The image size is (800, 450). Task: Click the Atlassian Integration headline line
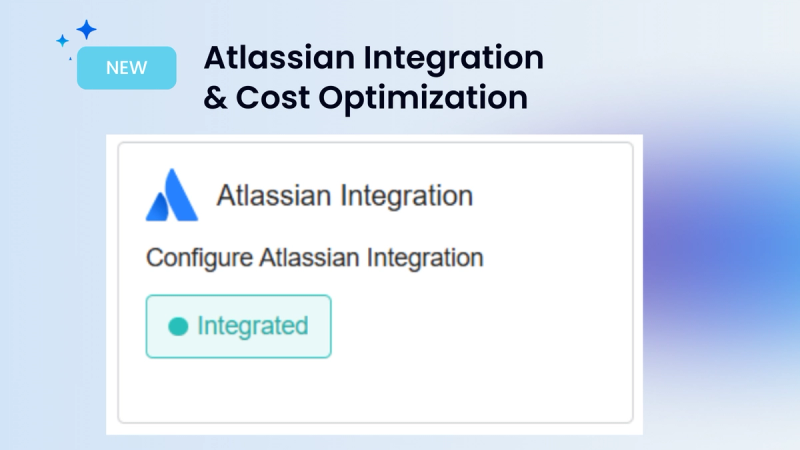tap(374, 57)
